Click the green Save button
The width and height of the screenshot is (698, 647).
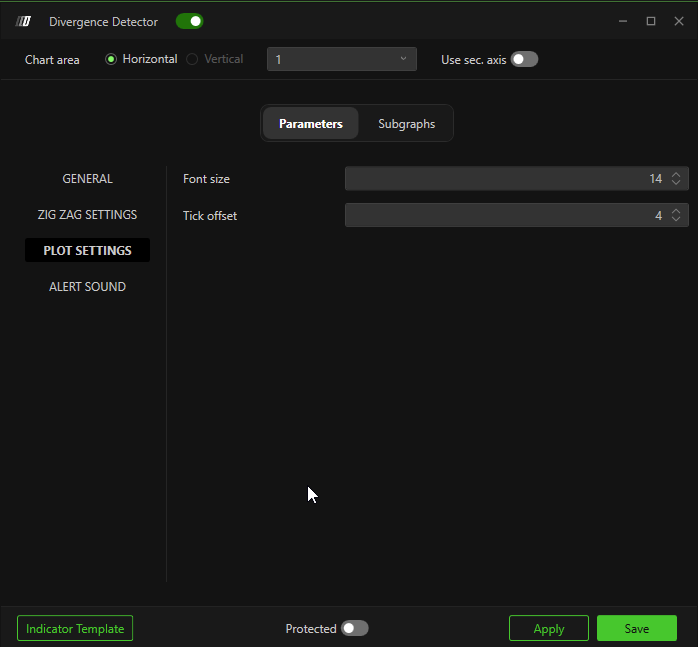coord(636,629)
